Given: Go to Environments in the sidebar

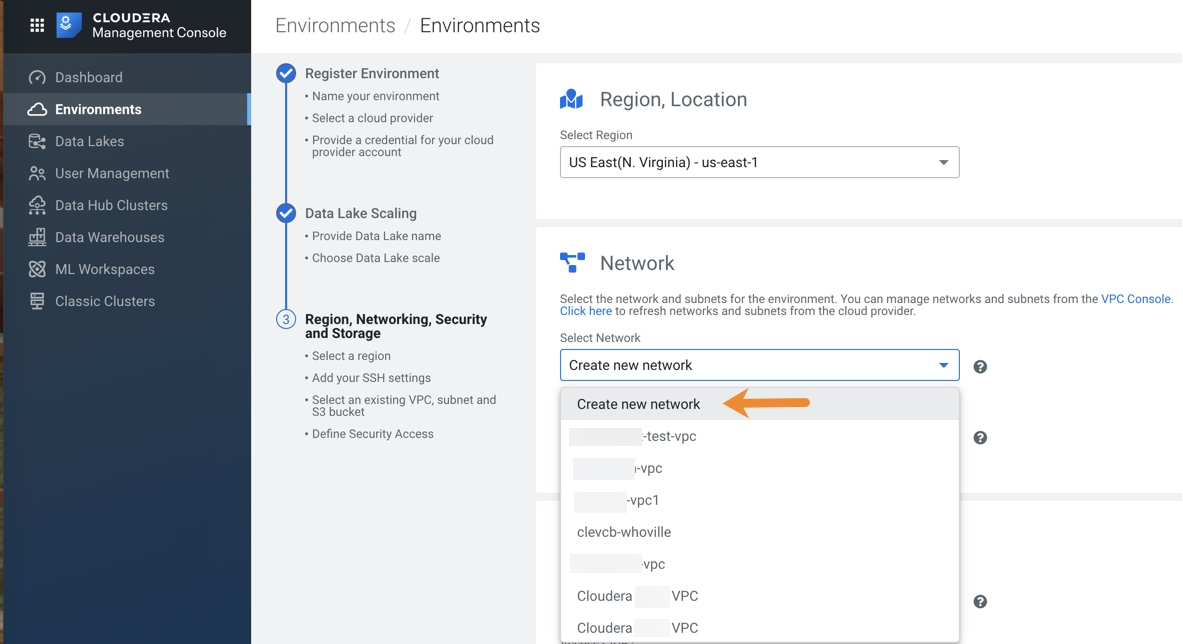Looking at the screenshot, I should (127, 109).
